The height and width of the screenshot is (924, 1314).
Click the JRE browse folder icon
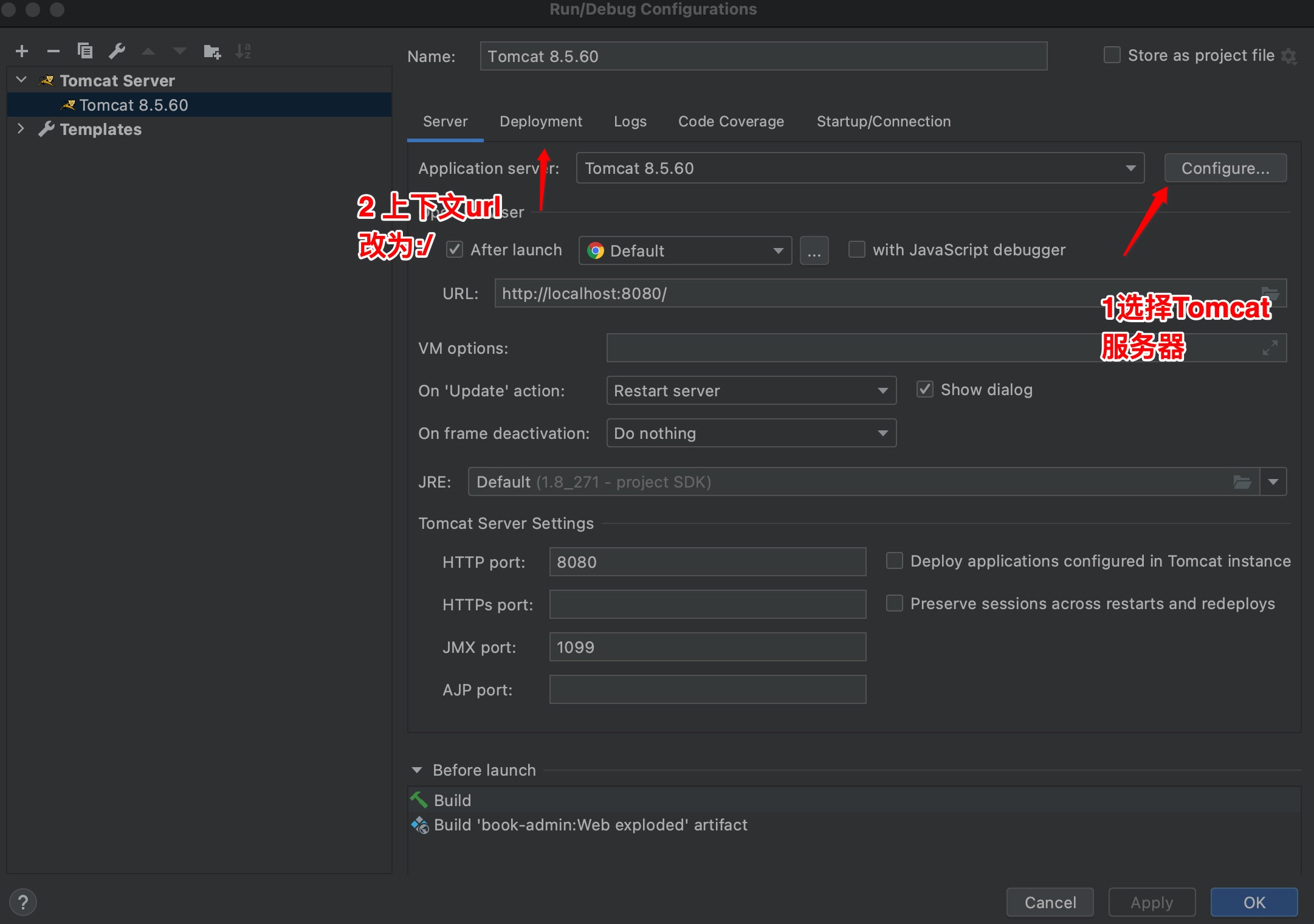pyautogui.click(x=1242, y=482)
